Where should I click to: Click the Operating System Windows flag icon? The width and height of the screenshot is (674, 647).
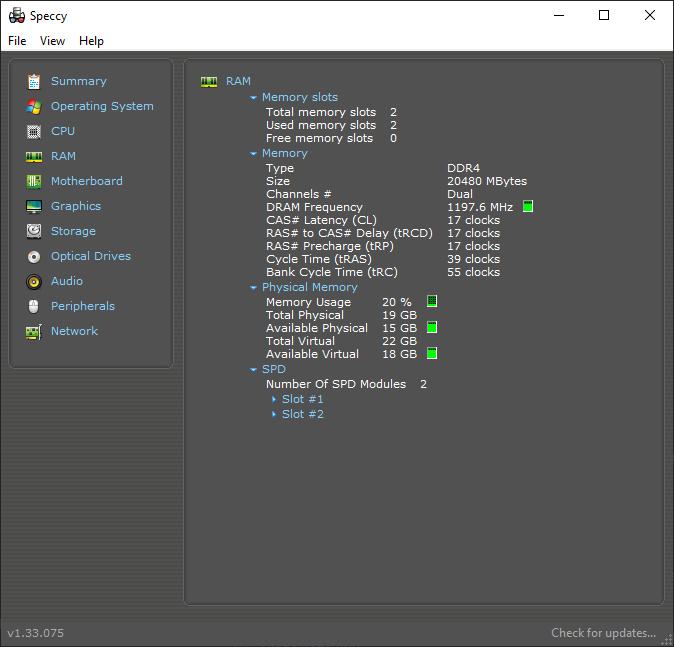[34, 106]
